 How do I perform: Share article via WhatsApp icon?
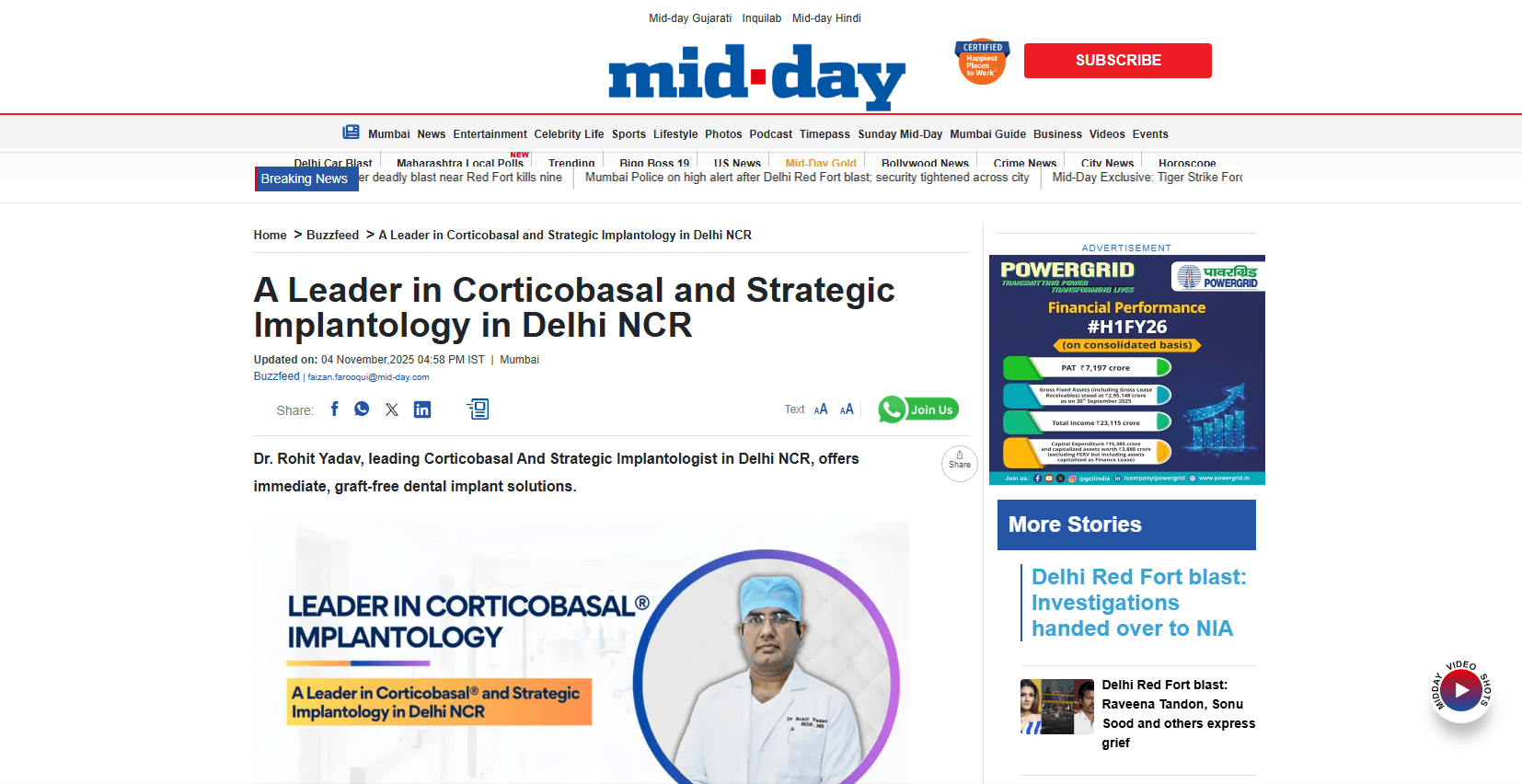[x=362, y=409]
